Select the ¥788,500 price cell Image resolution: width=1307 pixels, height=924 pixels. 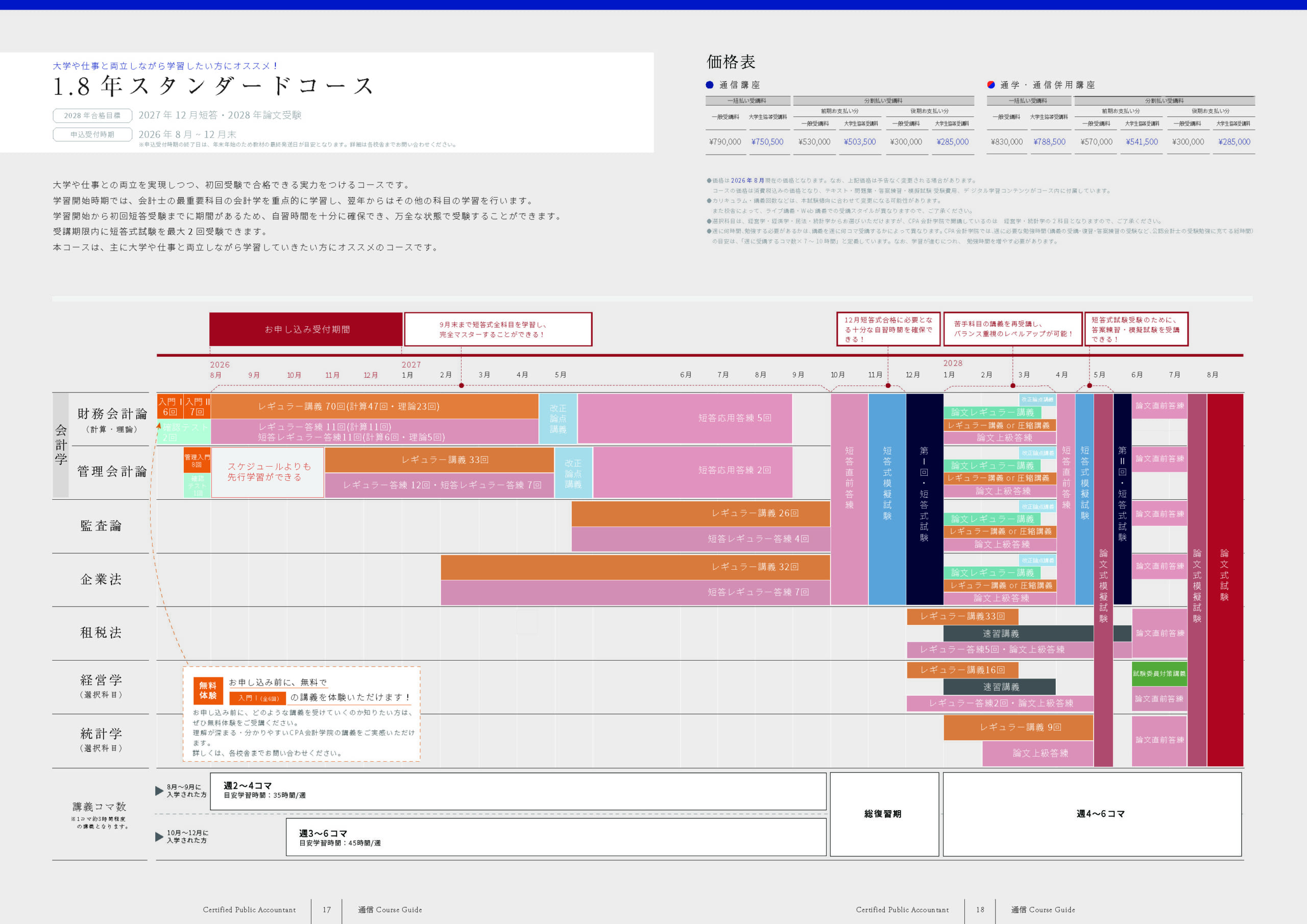click(1049, 142)
